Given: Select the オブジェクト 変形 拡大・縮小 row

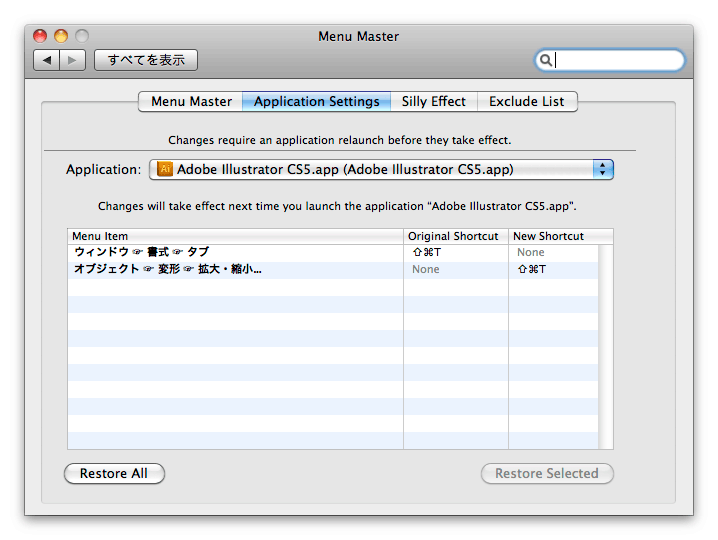Looking at the screenshot, I should 333,269.
